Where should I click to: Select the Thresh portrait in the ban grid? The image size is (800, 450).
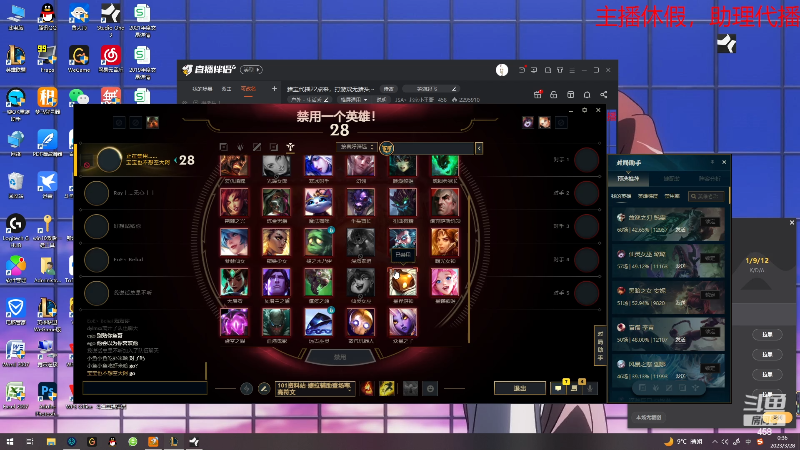coord(445,167)
